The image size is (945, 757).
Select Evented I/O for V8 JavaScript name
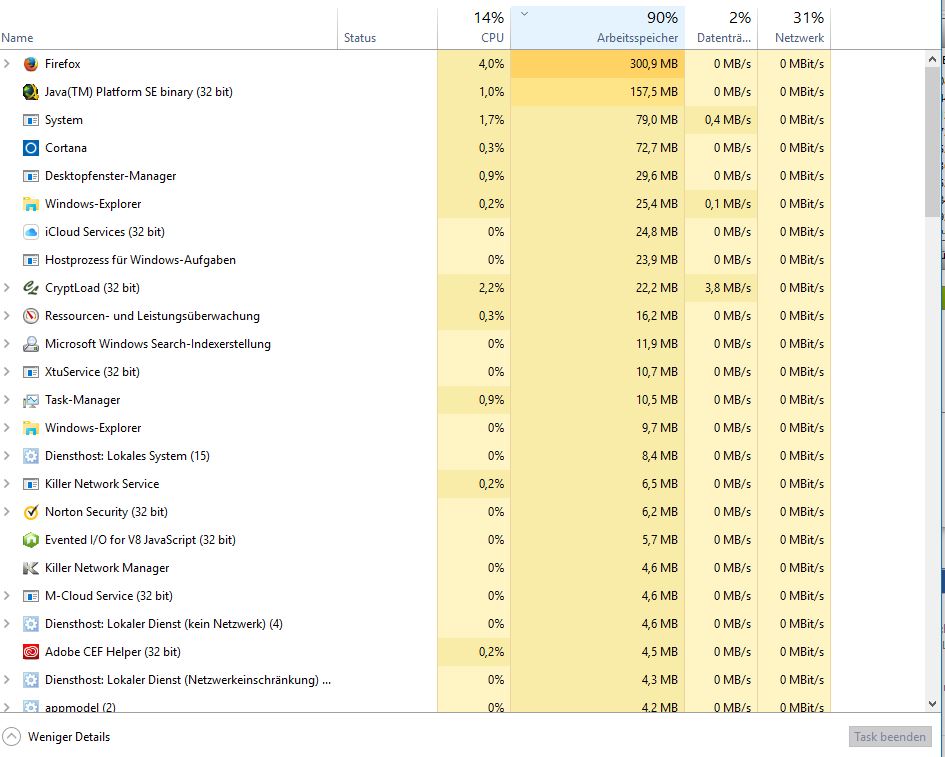coord(140,539)
